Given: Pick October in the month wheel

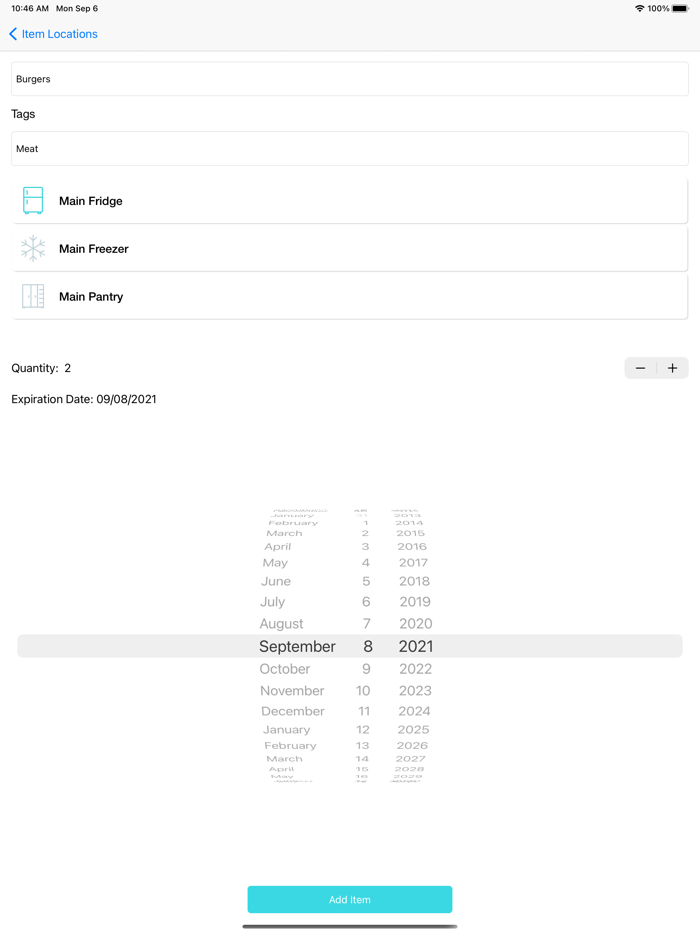Looking at the screenshot, I should pos(285,669).
